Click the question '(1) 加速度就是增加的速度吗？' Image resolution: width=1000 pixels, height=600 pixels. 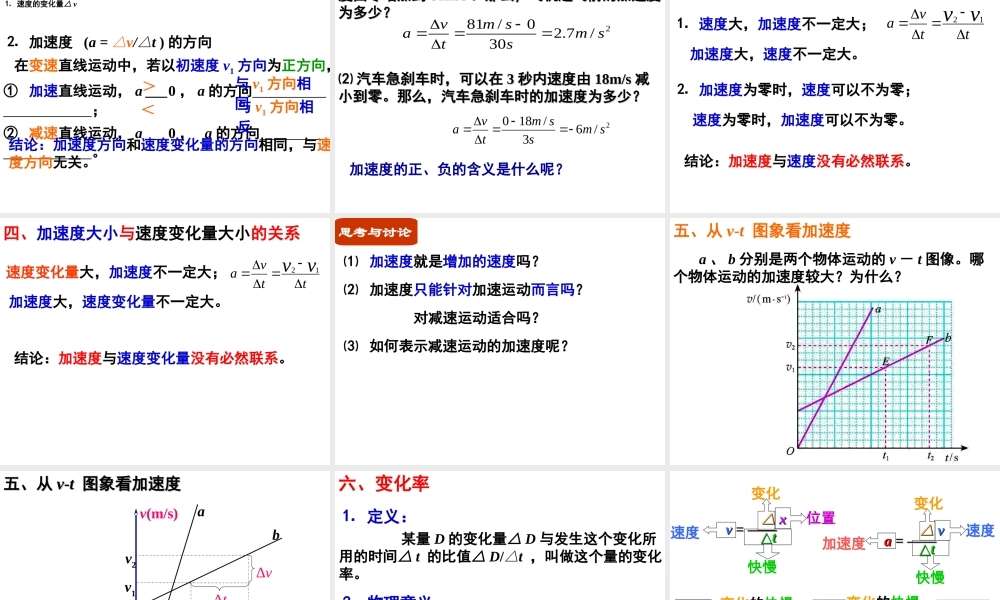point(442,261)
